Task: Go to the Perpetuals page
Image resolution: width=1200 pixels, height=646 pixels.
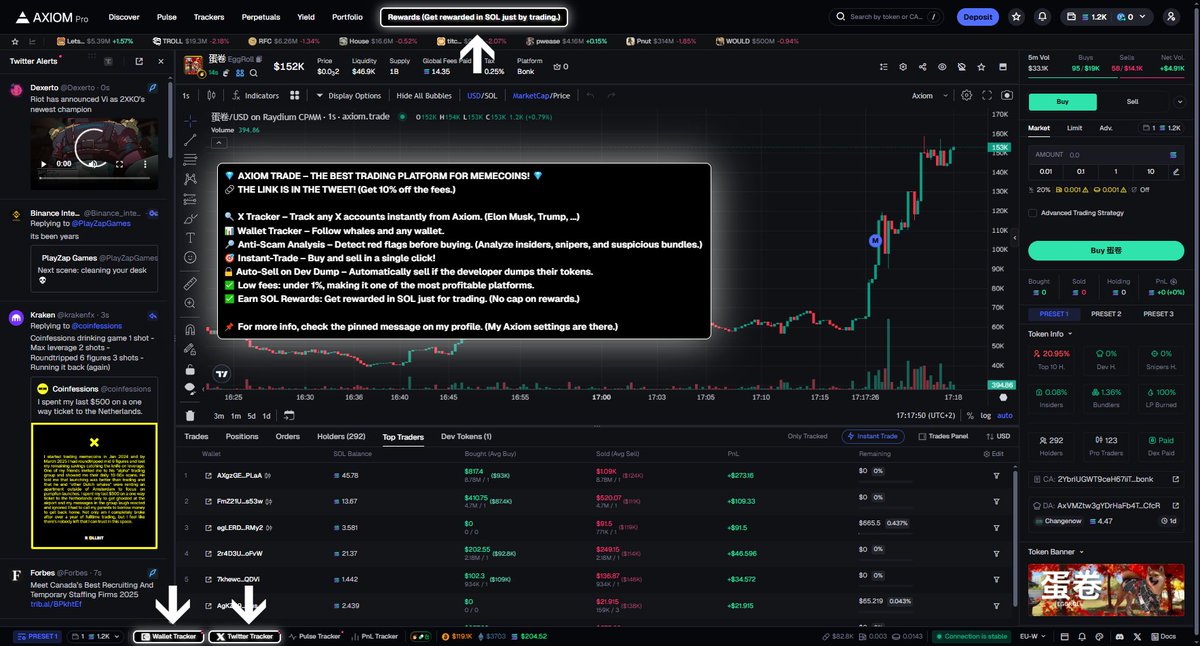Action: coord(261,17)
